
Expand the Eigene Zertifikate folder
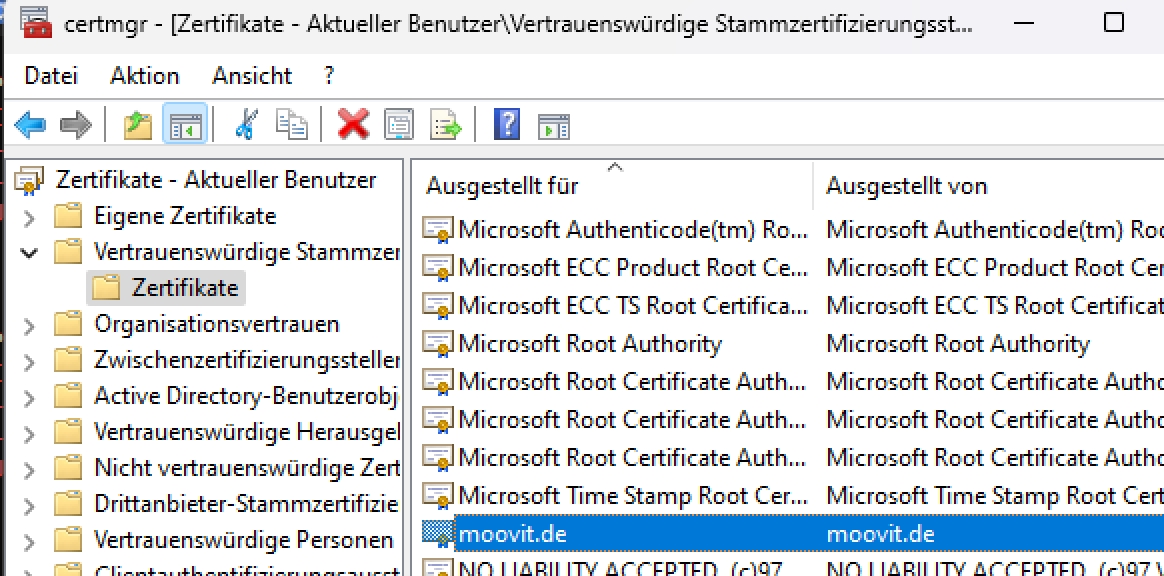coord(29,216)
